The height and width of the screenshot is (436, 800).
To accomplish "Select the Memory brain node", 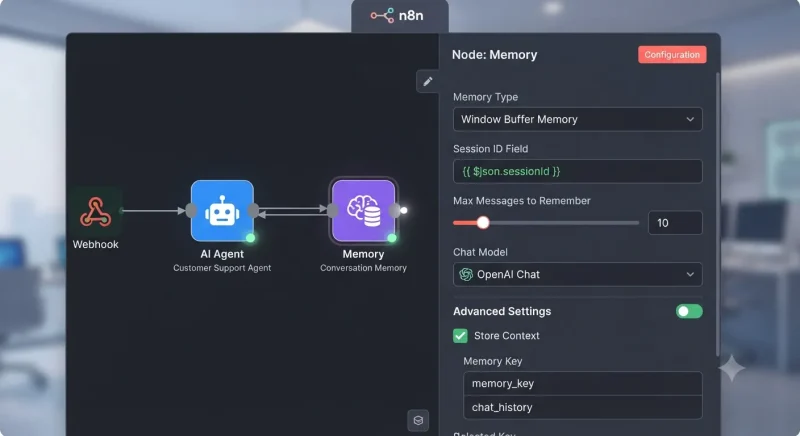I will tap(363, 211).
